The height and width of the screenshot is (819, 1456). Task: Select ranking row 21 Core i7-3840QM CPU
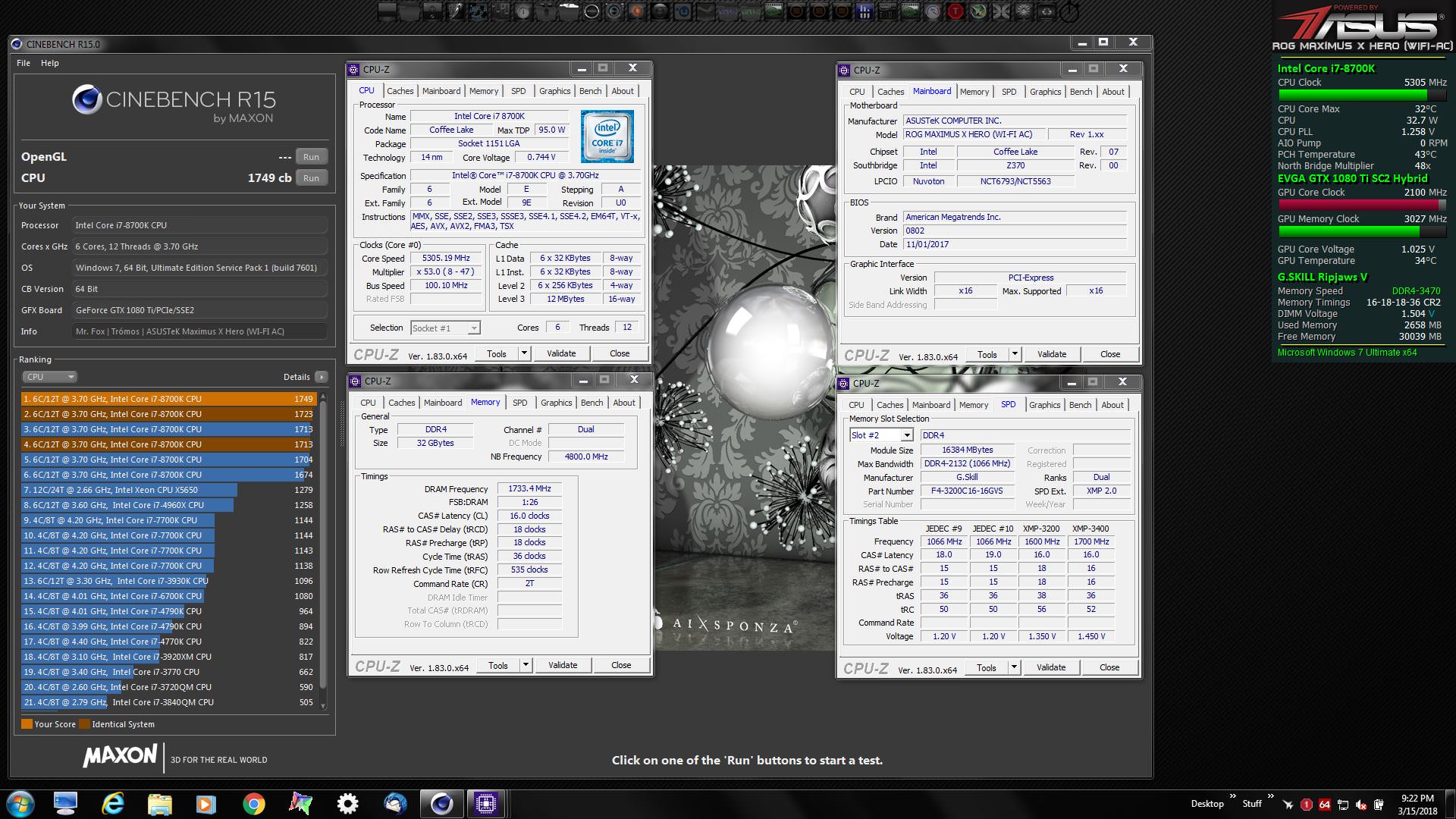click(x=168, y=702)
